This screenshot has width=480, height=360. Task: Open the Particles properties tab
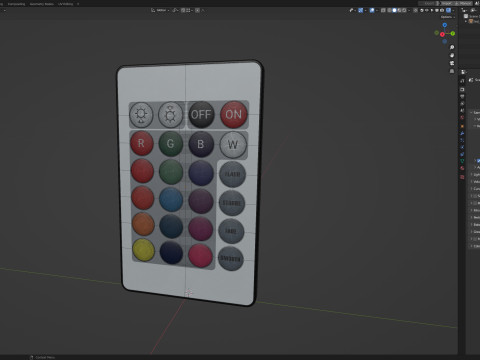[462, 140]
